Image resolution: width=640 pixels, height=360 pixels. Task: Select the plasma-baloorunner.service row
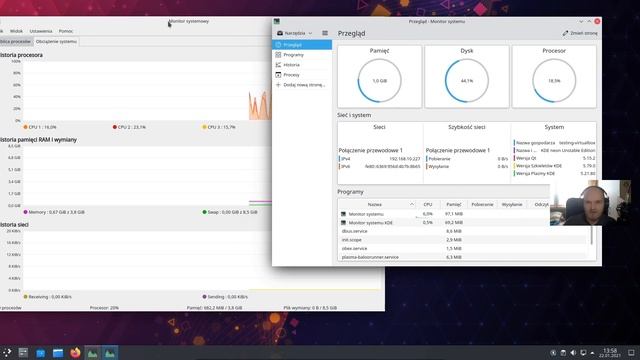463,257
